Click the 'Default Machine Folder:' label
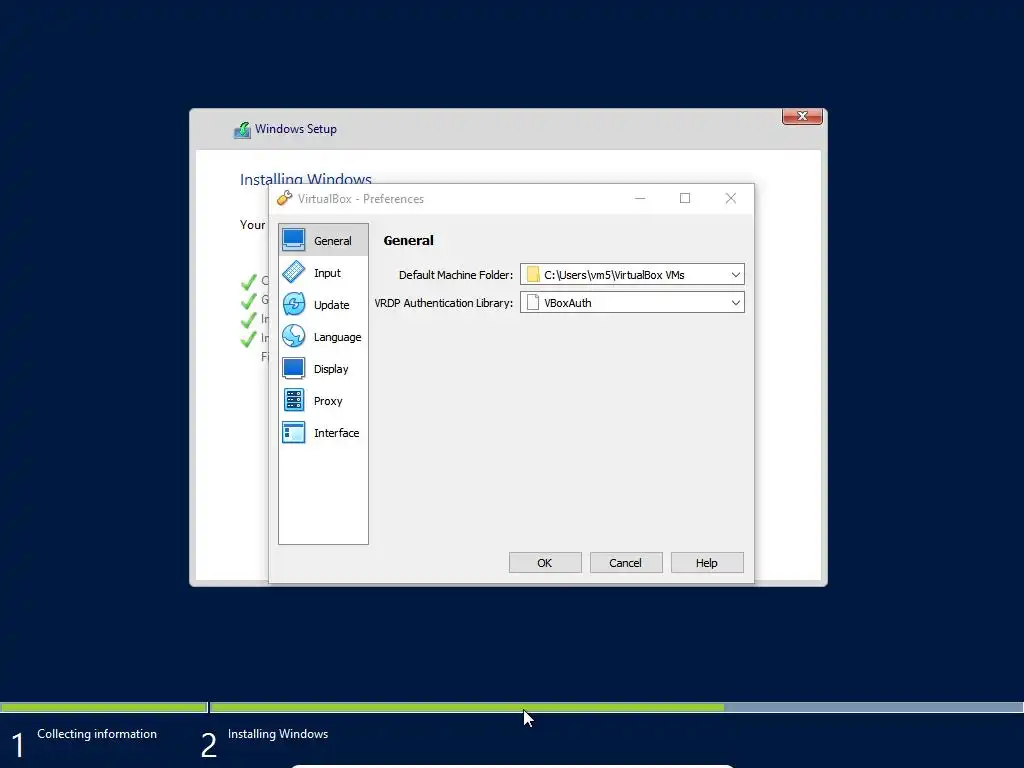1024x768 pixels. (456, 275)
